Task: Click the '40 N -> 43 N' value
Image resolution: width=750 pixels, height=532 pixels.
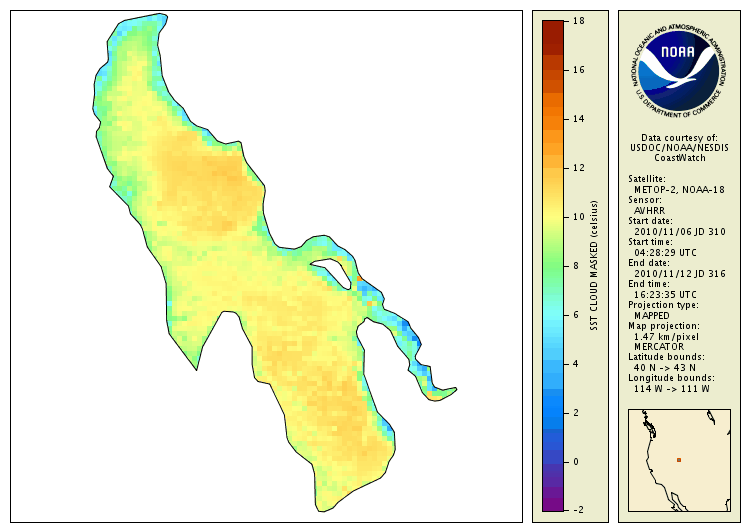Action: click(664, 367)
